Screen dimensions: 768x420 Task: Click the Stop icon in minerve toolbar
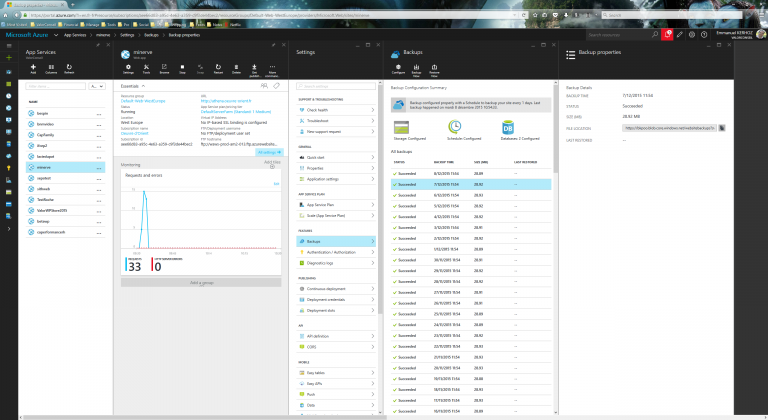click(x=182, y=69)
